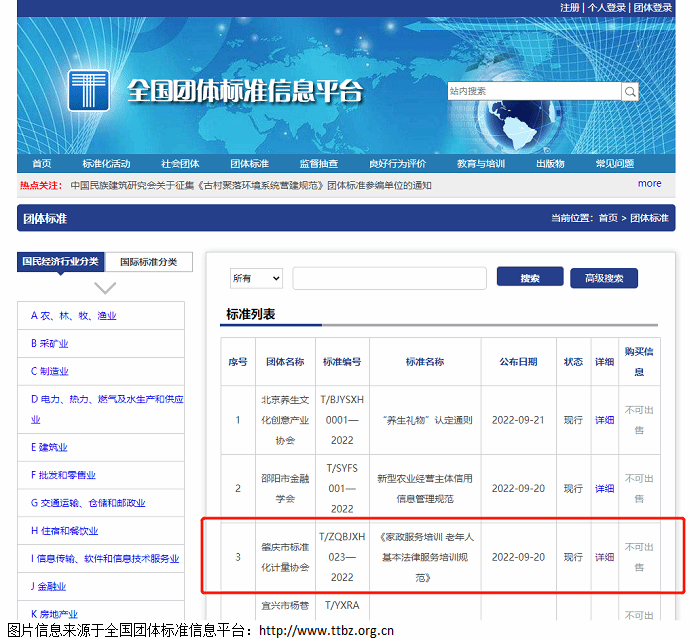
Task: Click the site search magnifier icon
Action: click(x=630, y=92)
